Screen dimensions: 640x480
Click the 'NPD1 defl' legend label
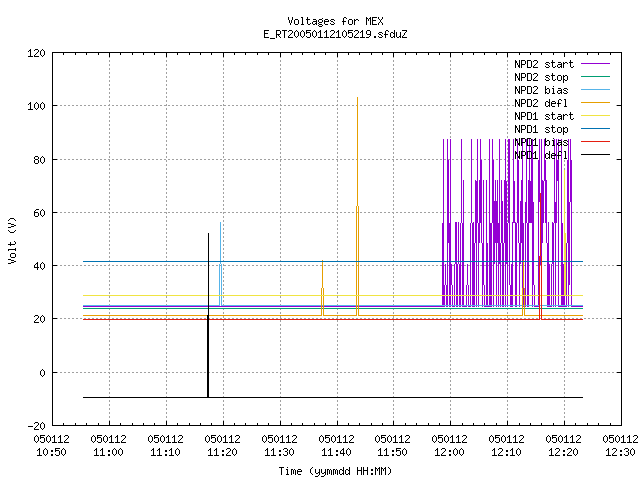541,156
